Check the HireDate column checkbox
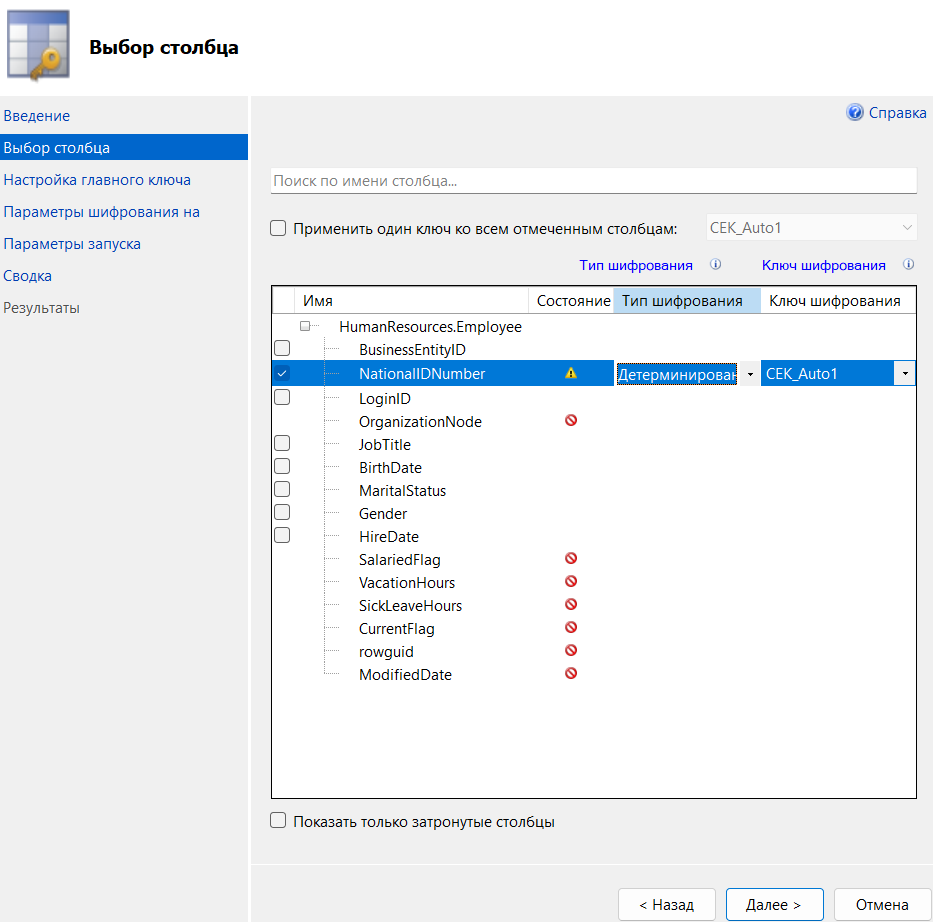 pyautogui.click(x=282, y=535)
